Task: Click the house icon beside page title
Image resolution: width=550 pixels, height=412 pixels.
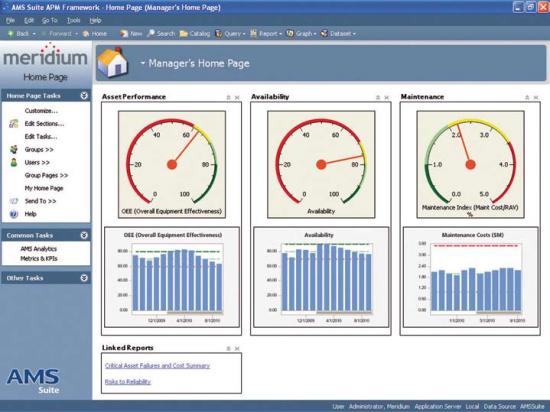Action: (112, 62)
